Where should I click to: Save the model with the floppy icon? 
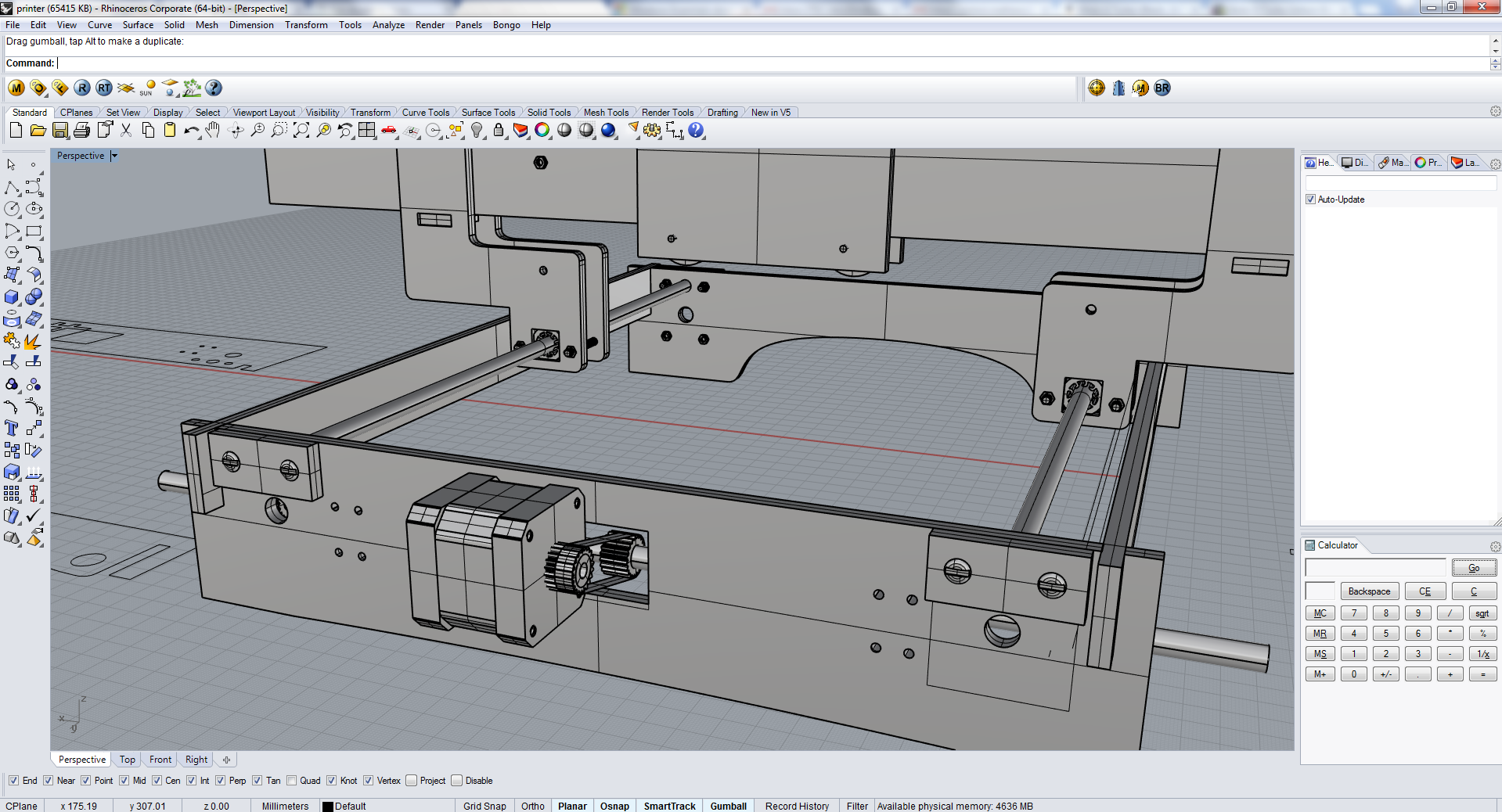point(60,131)
